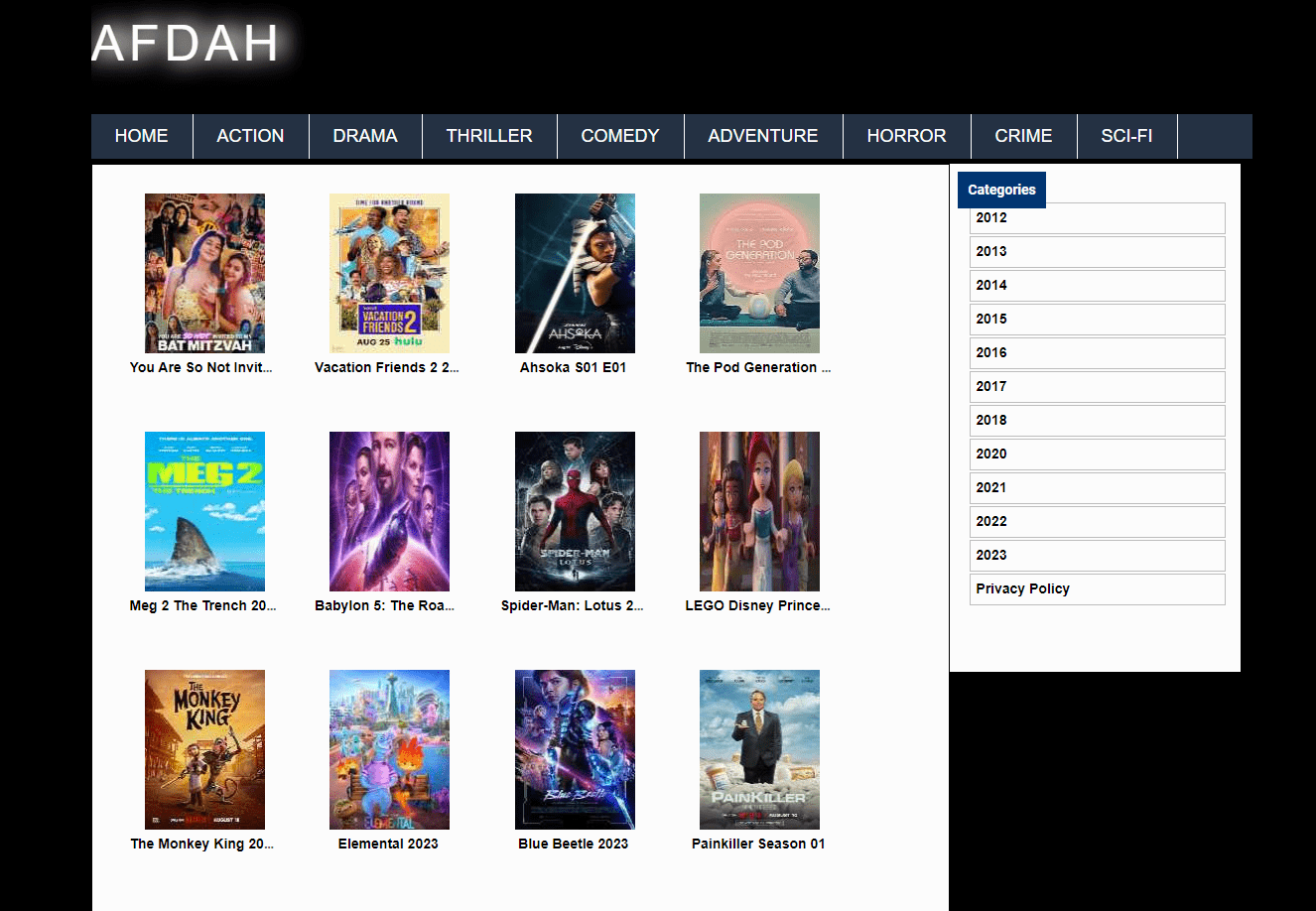This screenshot has width=1316, height=911.
Task: Filter by the 2016 category
Action: 1098,353
